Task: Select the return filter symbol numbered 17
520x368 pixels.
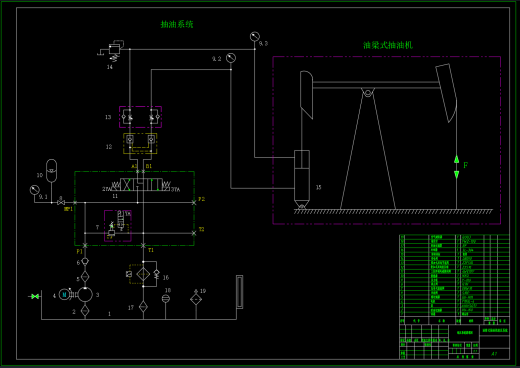Action: click(x=143, y=306)
